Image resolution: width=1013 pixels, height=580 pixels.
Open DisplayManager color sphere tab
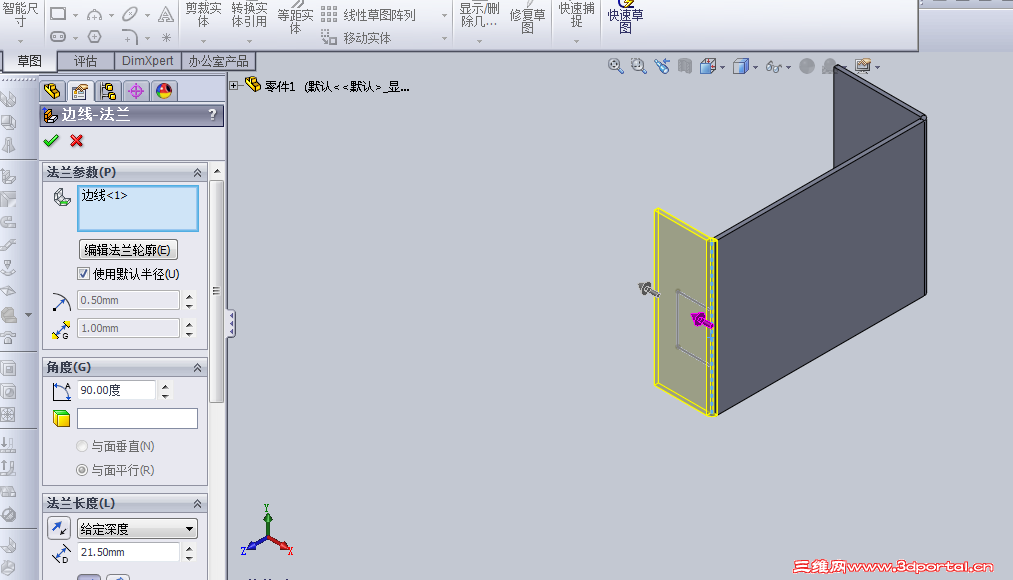click(x=164, y=90)
